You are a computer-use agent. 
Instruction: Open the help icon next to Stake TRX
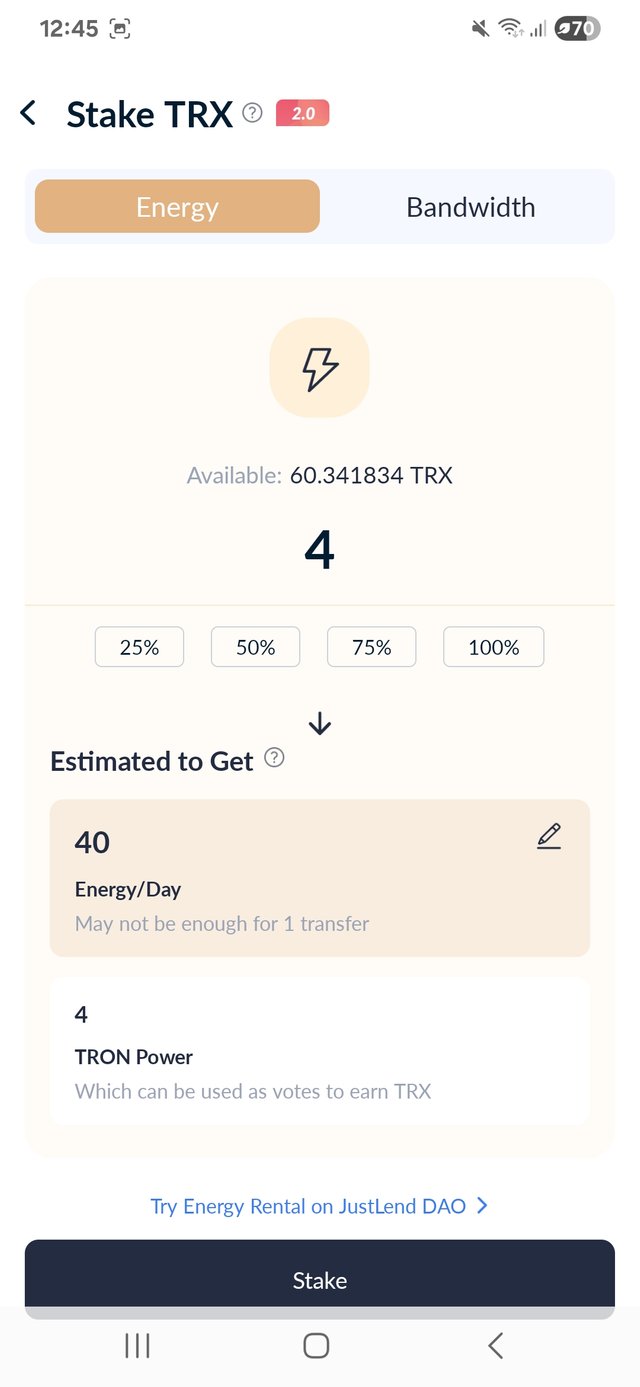coord(253,114)
